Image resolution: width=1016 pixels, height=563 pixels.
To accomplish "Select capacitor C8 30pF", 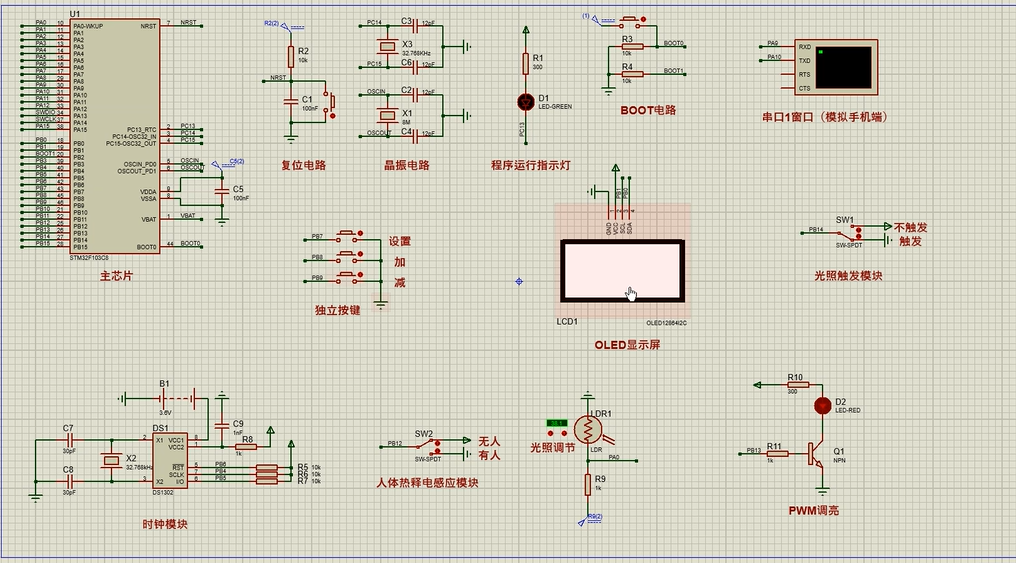I will (70, 481).
